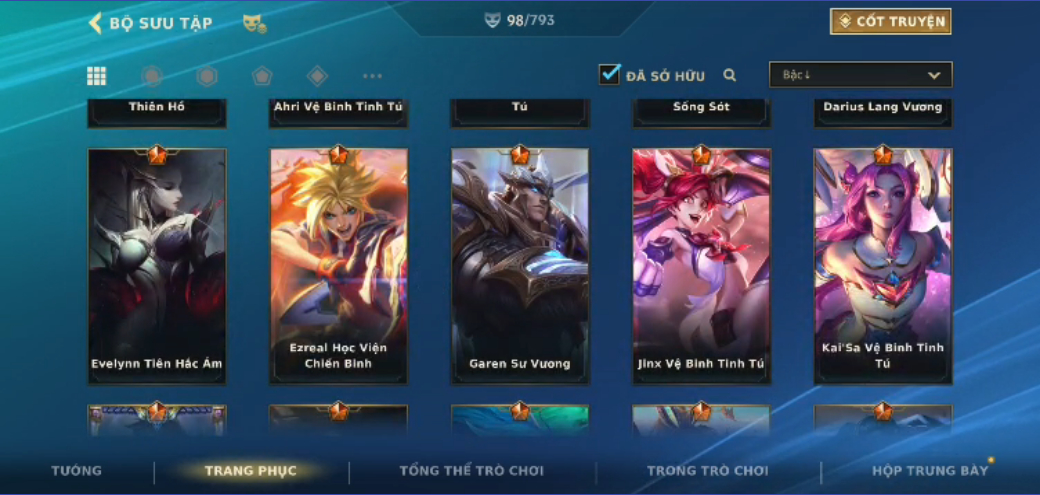Image resolution: width=1040 pixels, height=495 pixels.
Task: Click the dropdown chevron of the sort box
Action: click(934, 76)
